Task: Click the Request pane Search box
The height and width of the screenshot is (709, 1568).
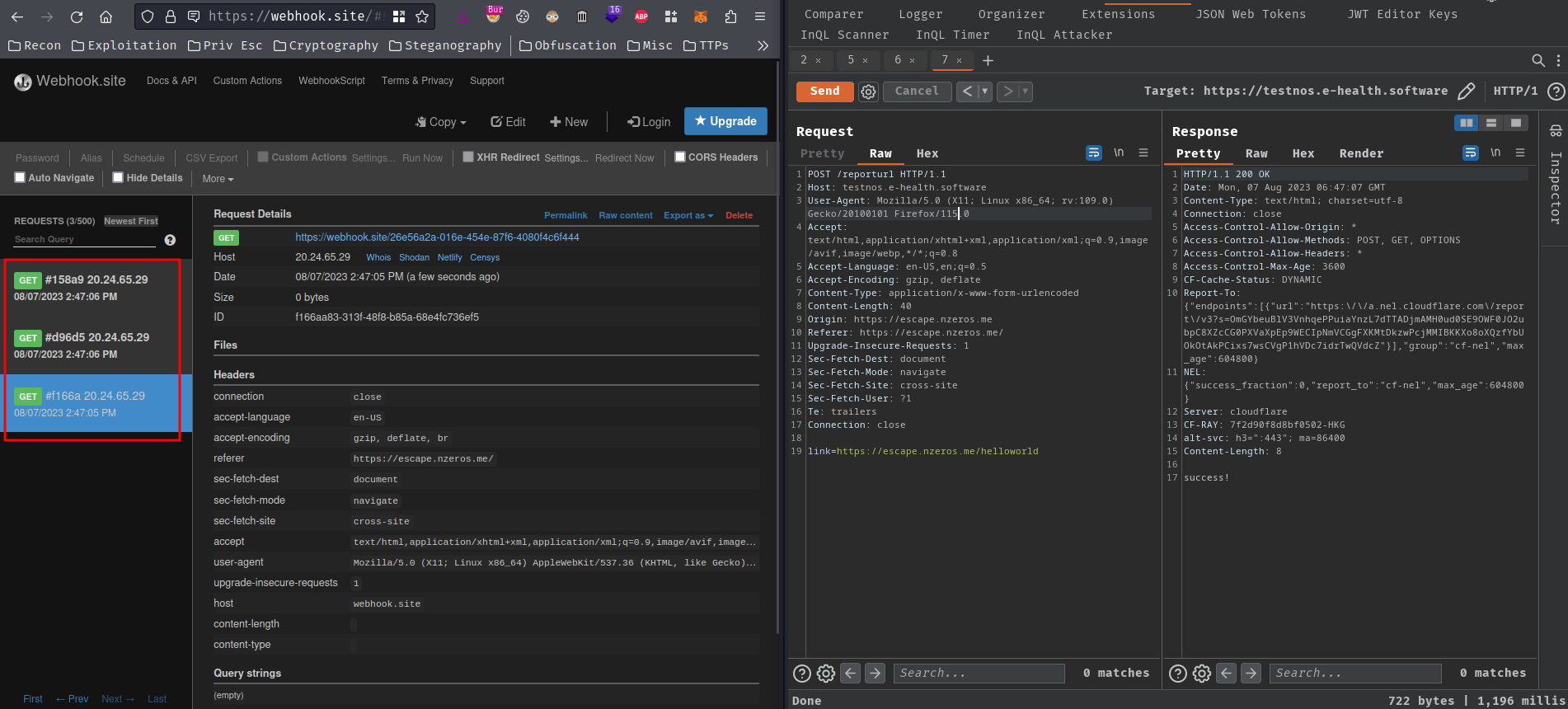Action: coord(979,674)
